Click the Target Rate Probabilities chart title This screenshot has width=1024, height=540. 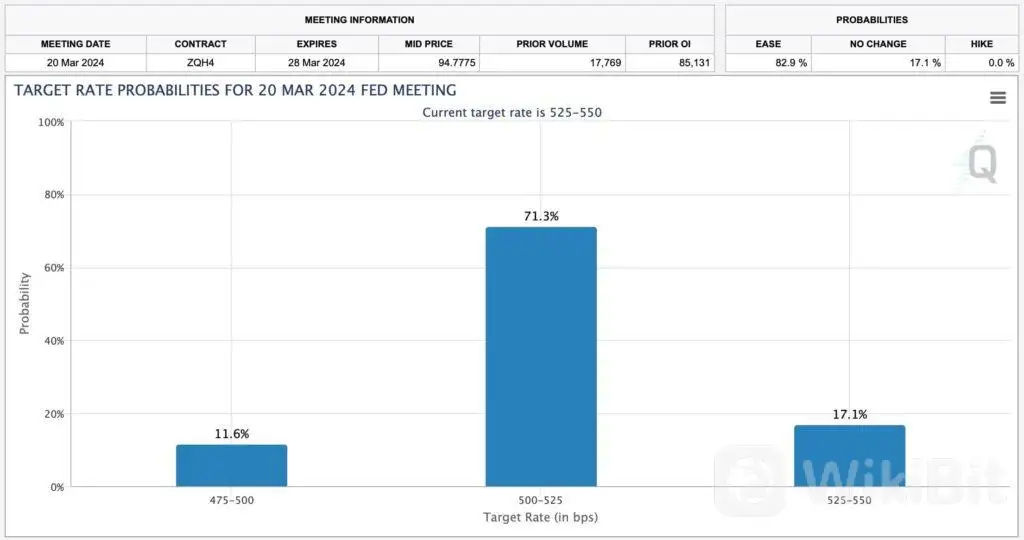point(235,90)
